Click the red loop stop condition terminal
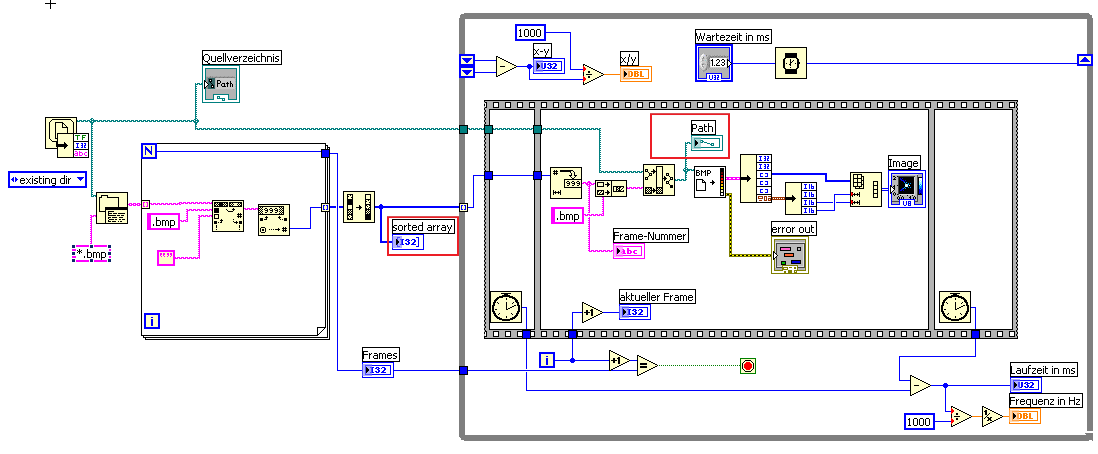Viewport: 1098px width, 454px height. tap(749, 366)
